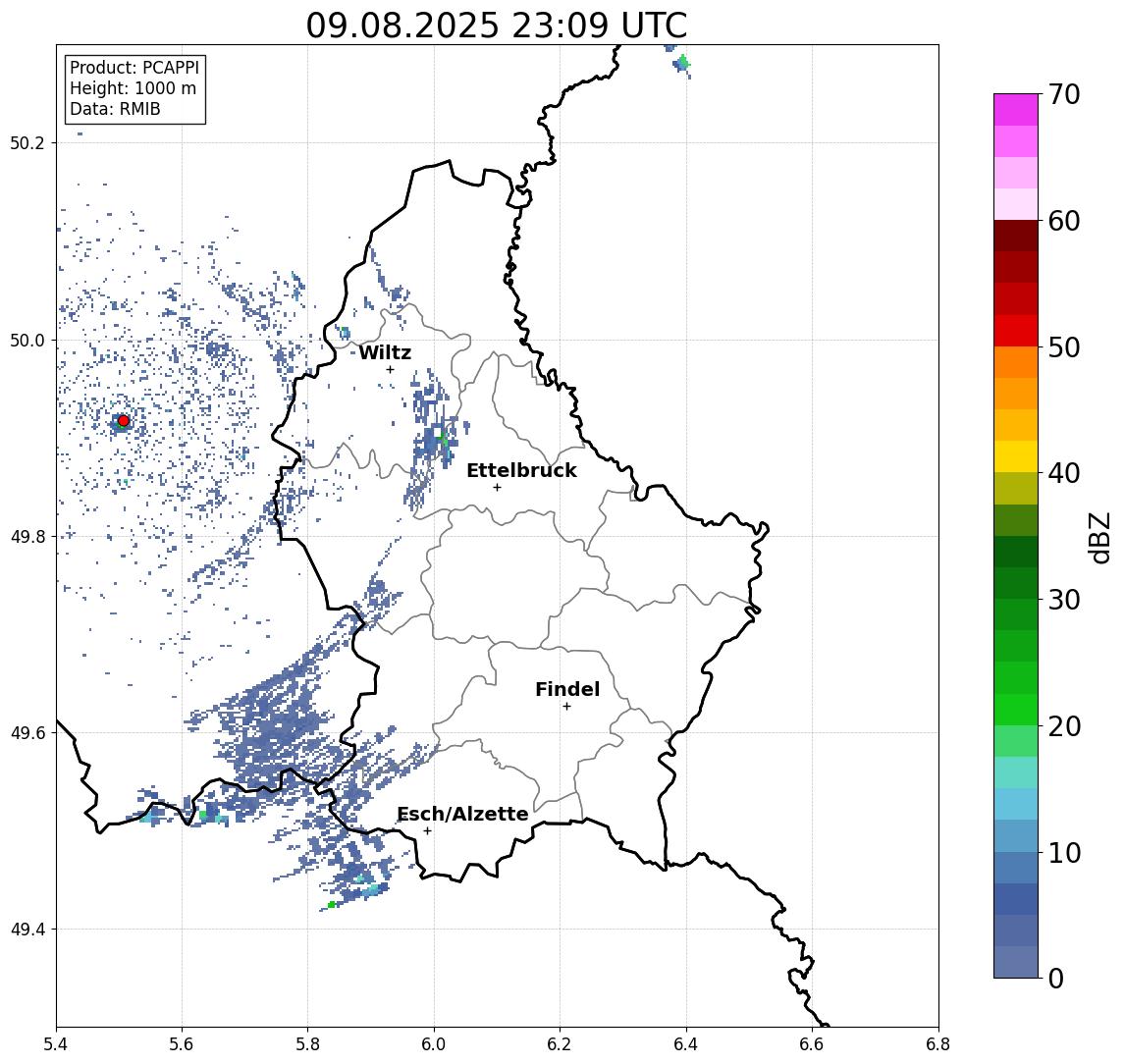Click the red radar location dot

click(124, 421)
